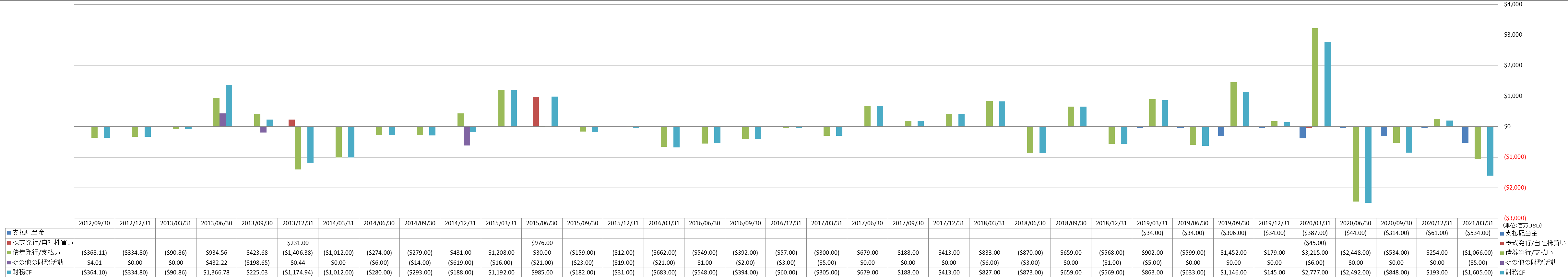Click the ($683.00) financing CF cell
The image size is (1568, 278).
pyautogui.click(x=663, y=272)
